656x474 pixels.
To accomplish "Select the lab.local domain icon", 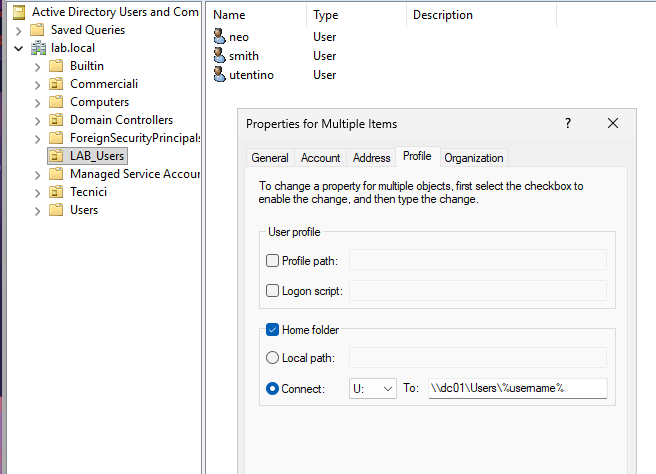I will tap(38, 47).
